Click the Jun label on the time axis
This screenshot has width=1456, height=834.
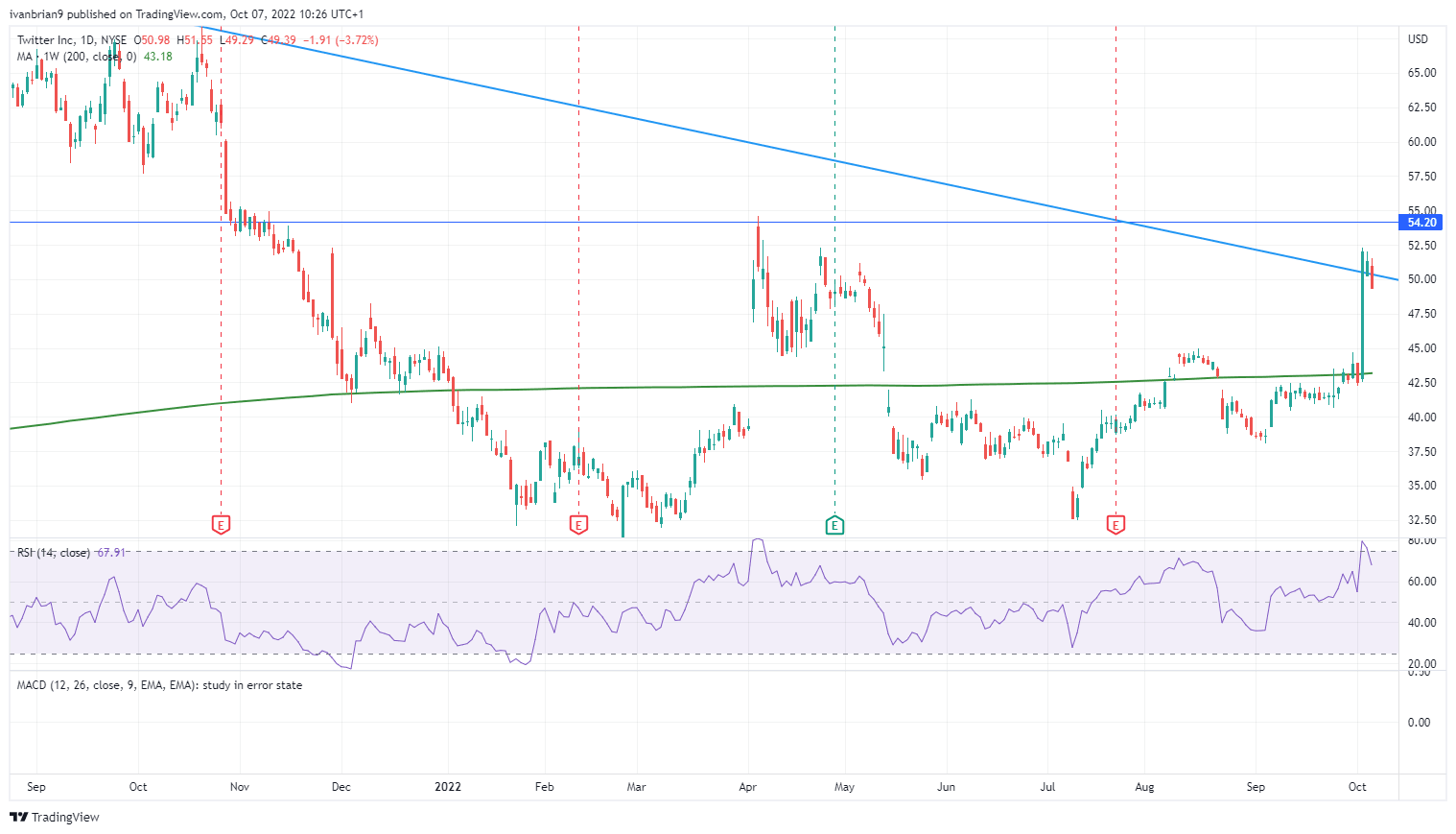tap(946, 787)
